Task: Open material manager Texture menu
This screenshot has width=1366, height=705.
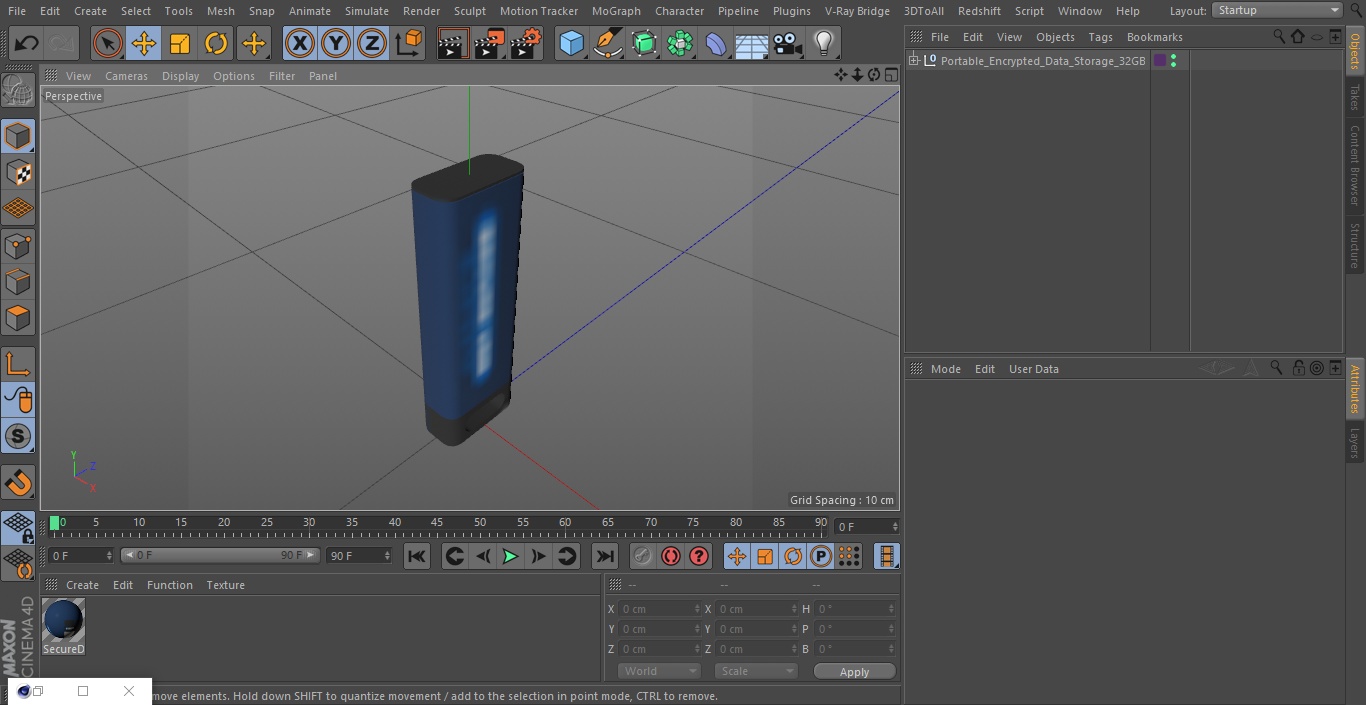Action: 226,585
